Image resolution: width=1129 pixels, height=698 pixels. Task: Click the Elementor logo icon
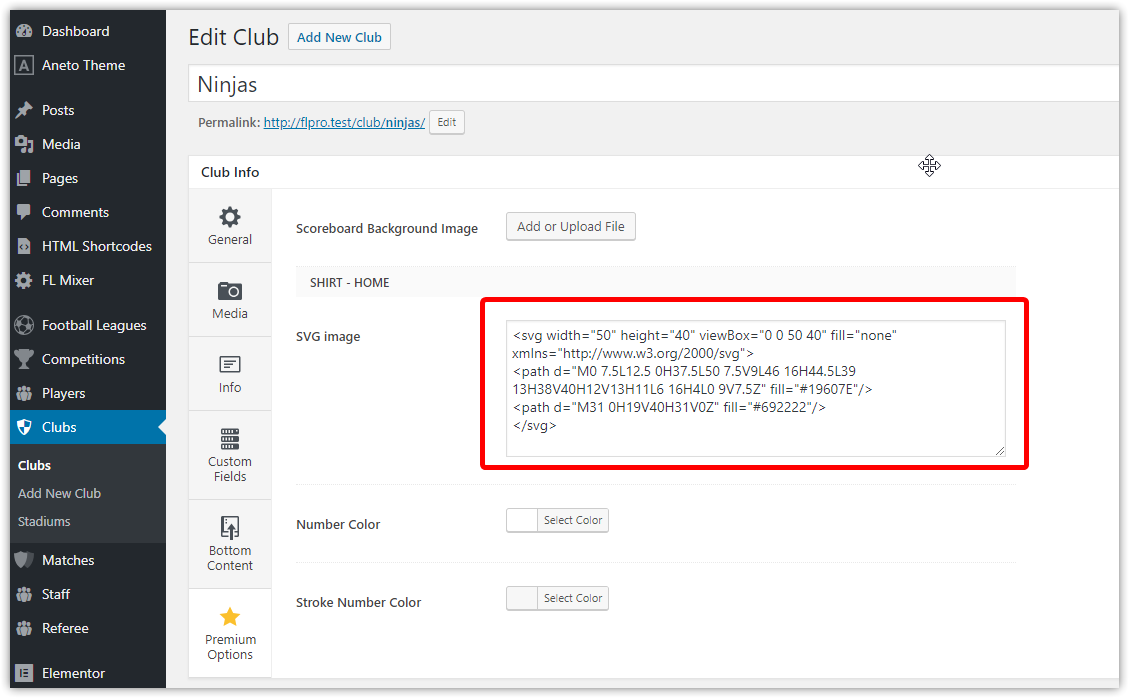[24, 674]
